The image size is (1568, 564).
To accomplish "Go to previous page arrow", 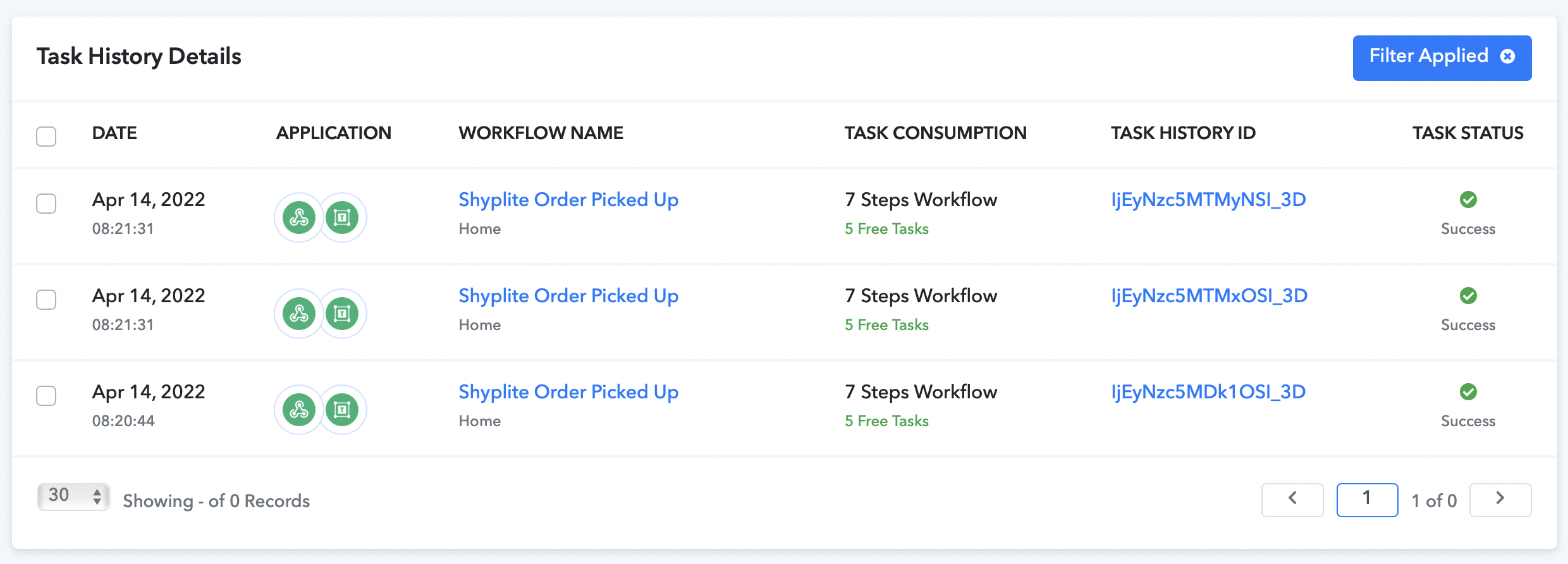I will (1292, 500).
